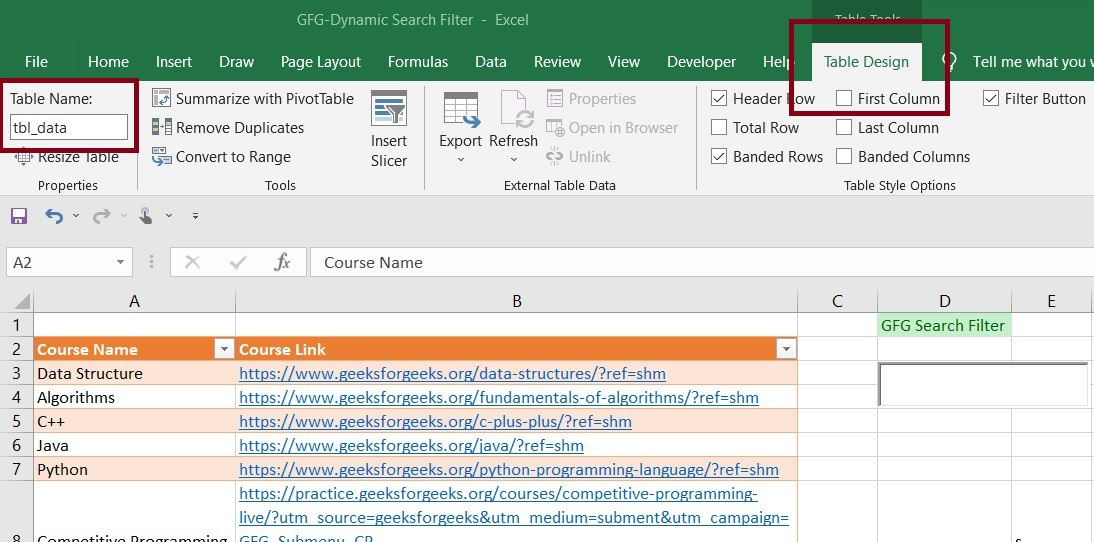Click the formula bar Cancel X icon
Screen dimensions: 1094x542
coord(193,262)
